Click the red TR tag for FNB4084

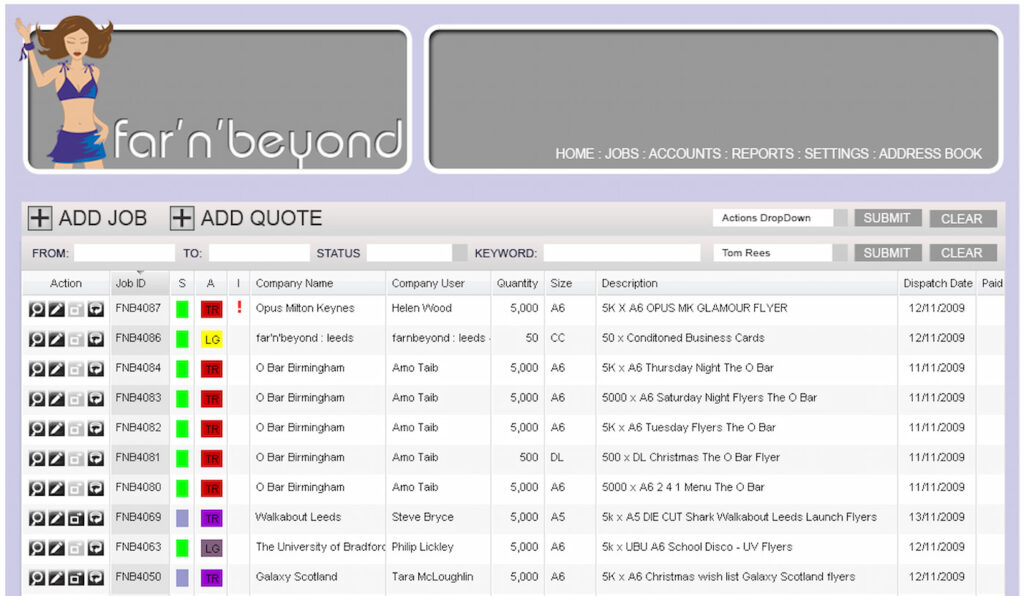click(x=212, y=369)
